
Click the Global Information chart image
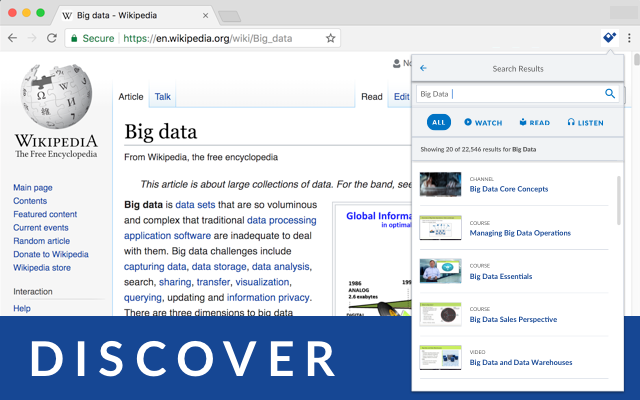click(373, 259)
